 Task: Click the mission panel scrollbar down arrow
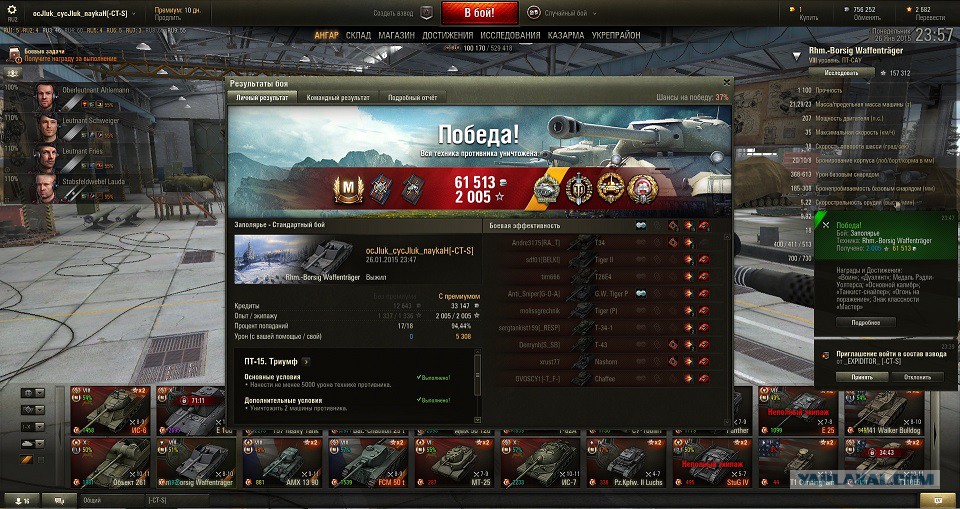[478, 420]
